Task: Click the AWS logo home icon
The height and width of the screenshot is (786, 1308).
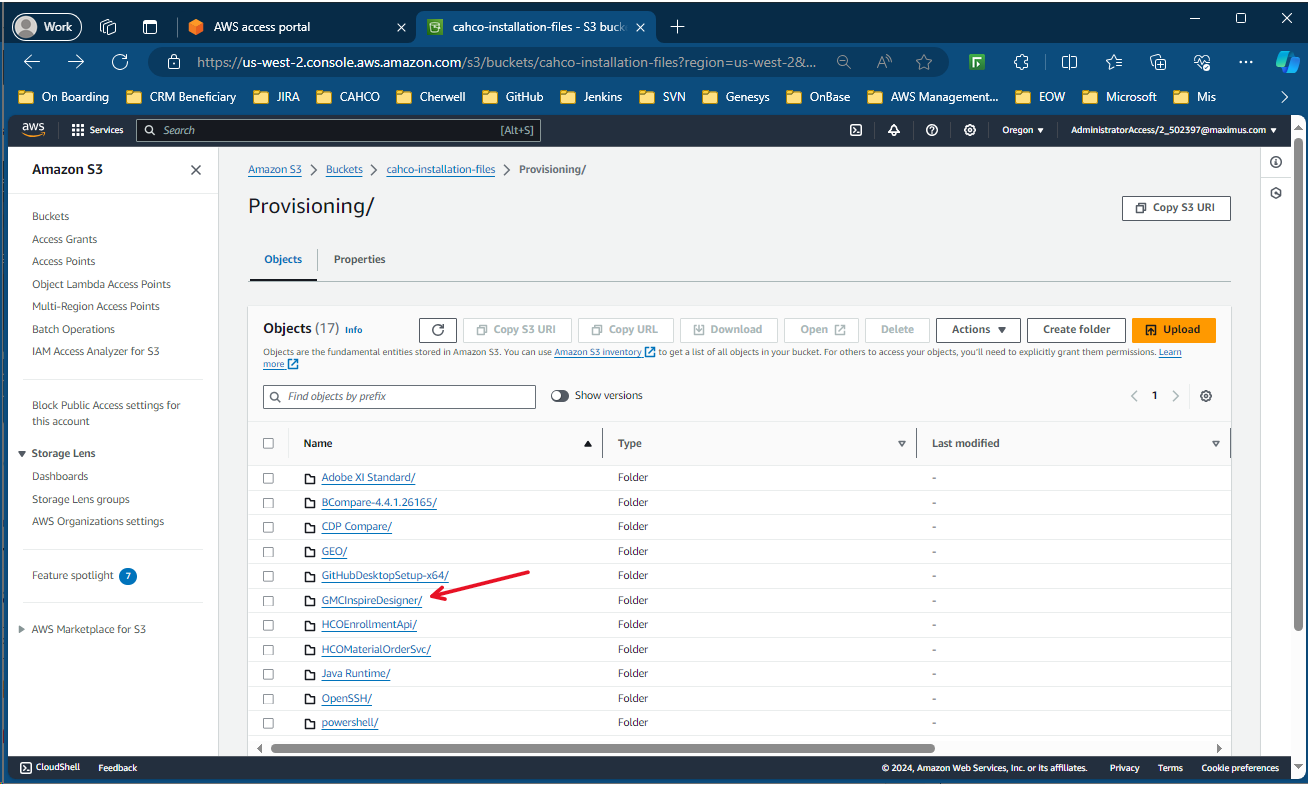Action: click(34, 129)
